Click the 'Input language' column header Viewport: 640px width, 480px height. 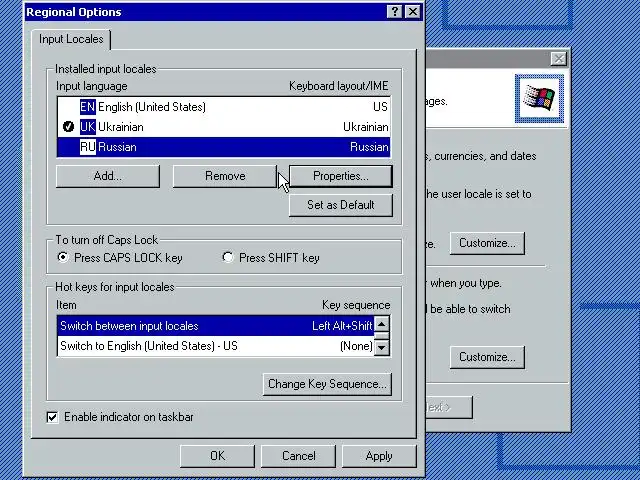[92, 86]
